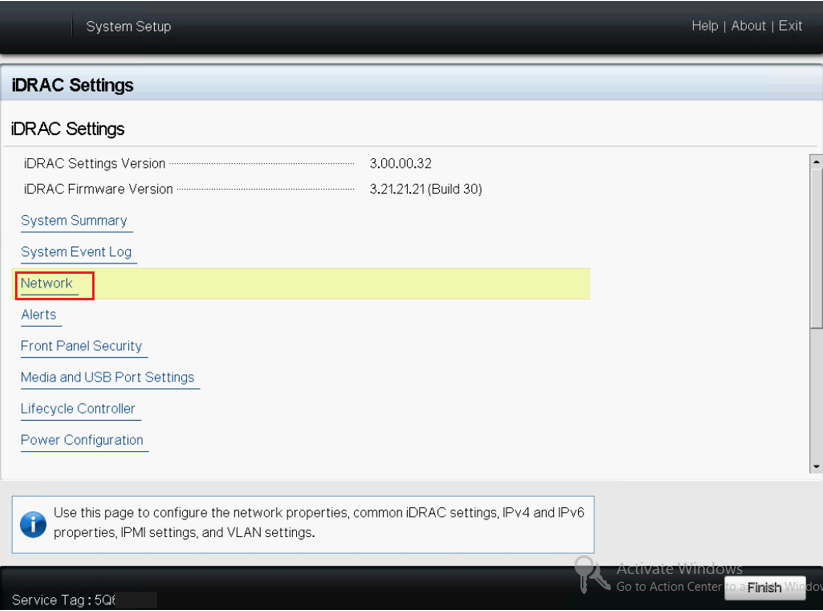Click the Service Tag text

pyautogui.click(x=64, y=600)
